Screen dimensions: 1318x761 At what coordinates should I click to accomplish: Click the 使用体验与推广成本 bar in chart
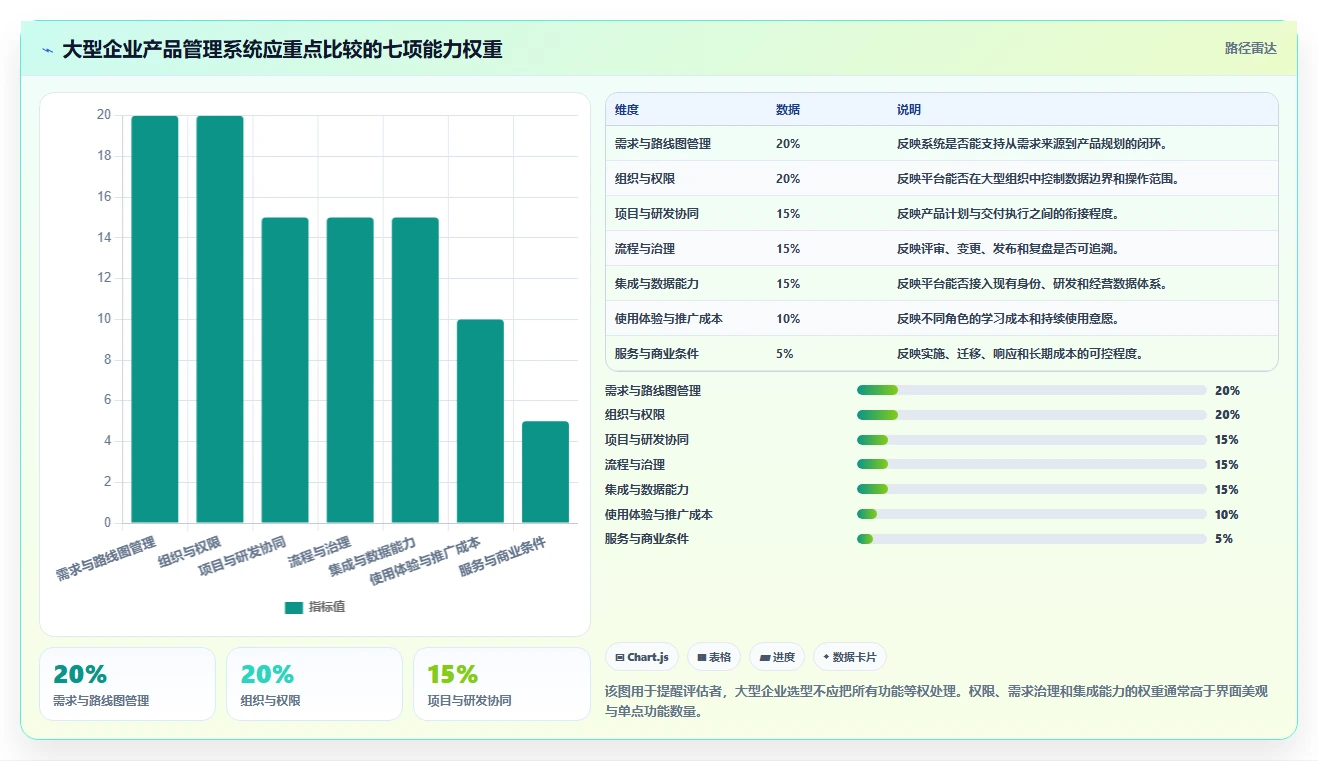480,421
